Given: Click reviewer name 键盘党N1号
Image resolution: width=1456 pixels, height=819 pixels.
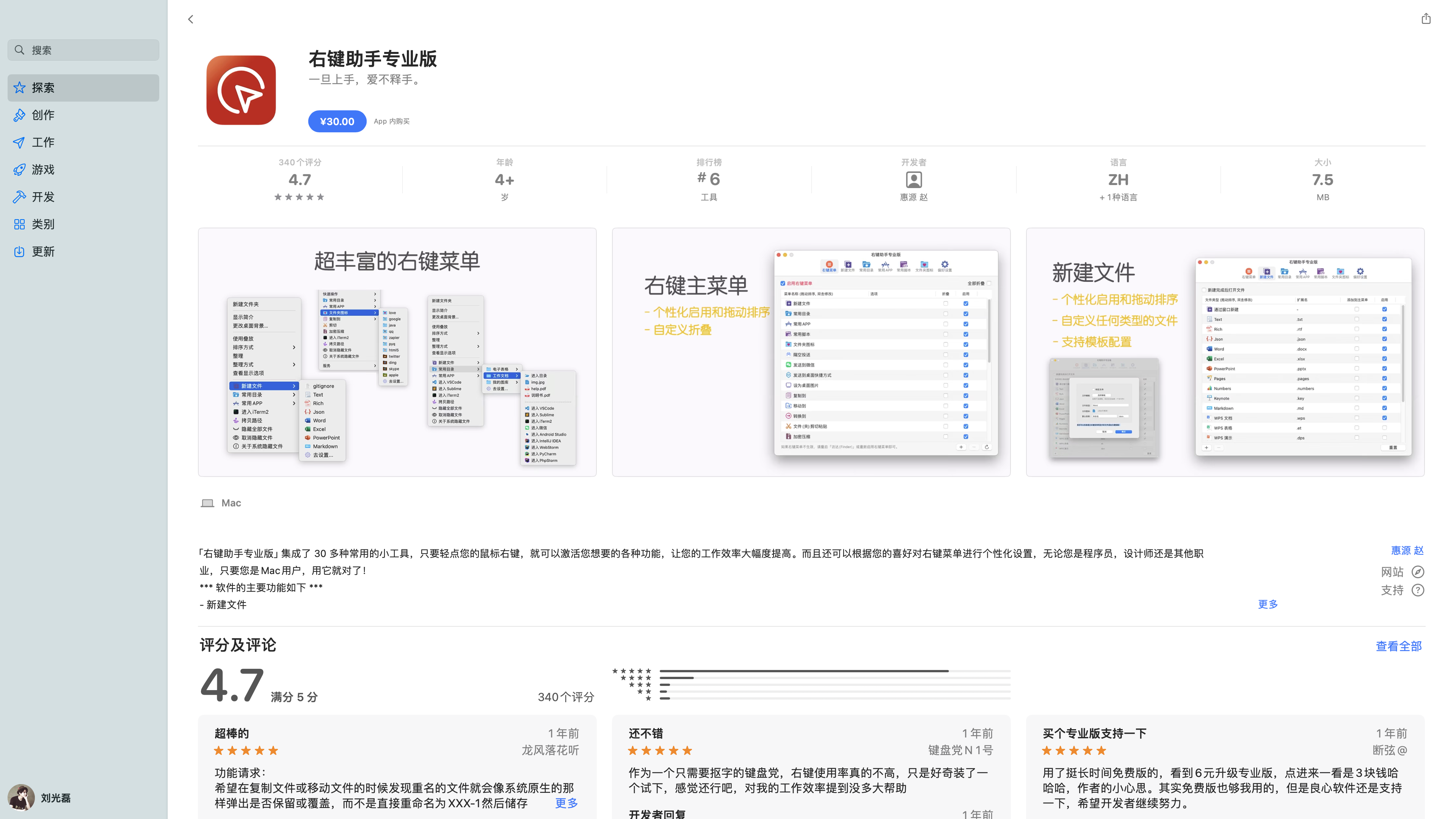Looking at the screenshot, I should pos(960,751).
